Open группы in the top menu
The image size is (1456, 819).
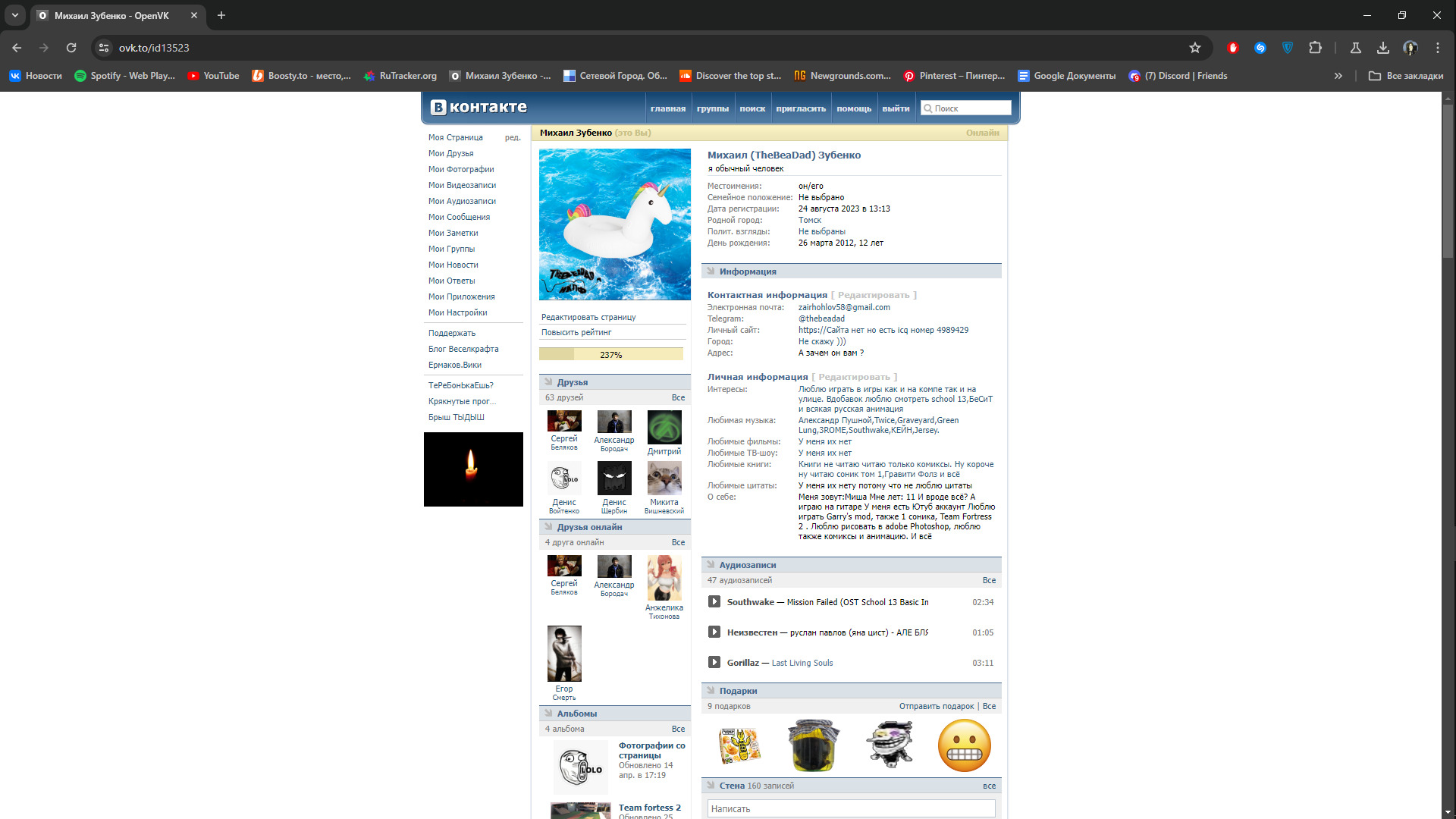point(712,108)
